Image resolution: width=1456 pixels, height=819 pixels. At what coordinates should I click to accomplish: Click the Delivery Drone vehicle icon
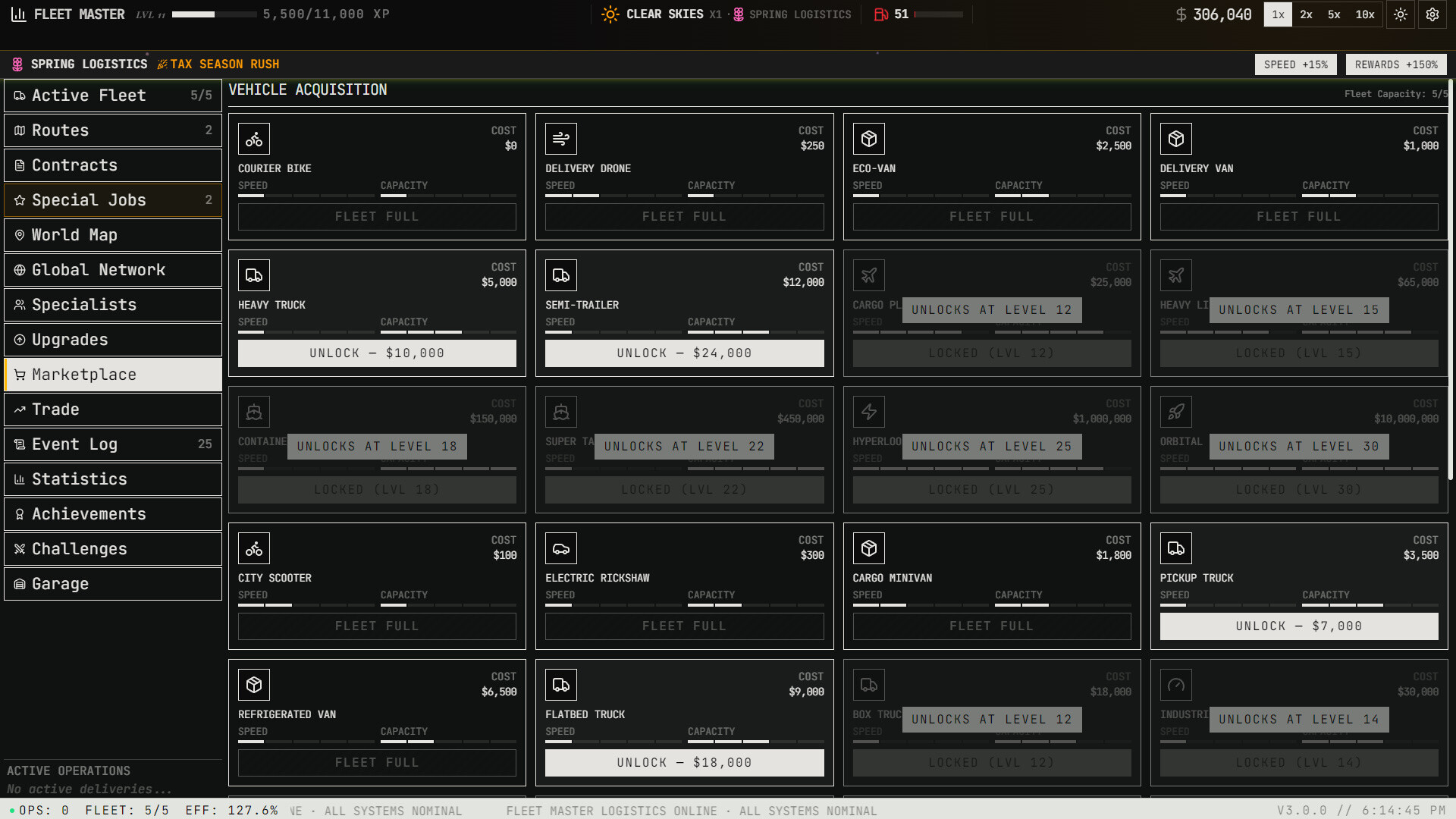pos(561,139)
